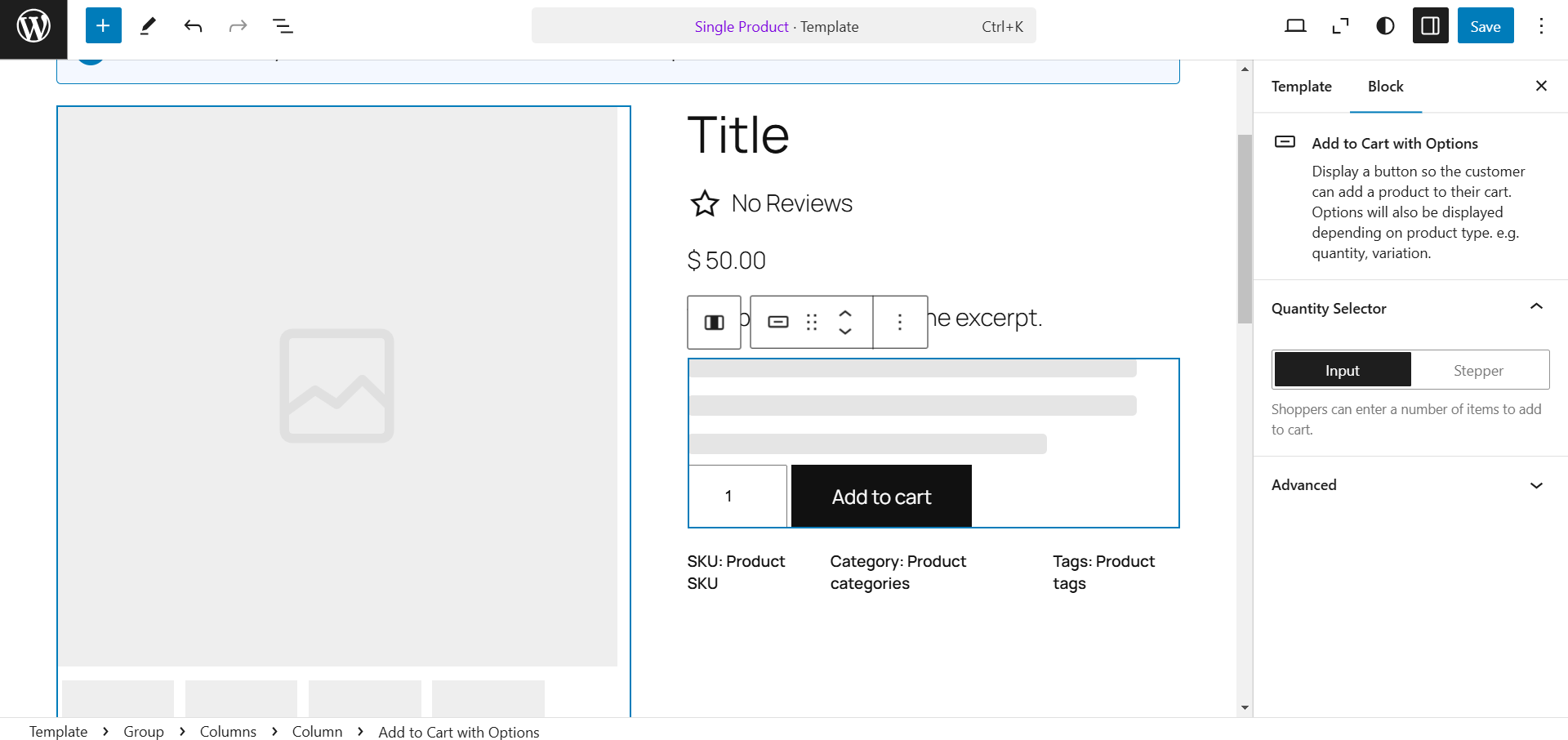Collapse the Quantity Selector section
The height and width of the screenshot is (740, 1568).
pyautogui.click(x=1537, y=307)
